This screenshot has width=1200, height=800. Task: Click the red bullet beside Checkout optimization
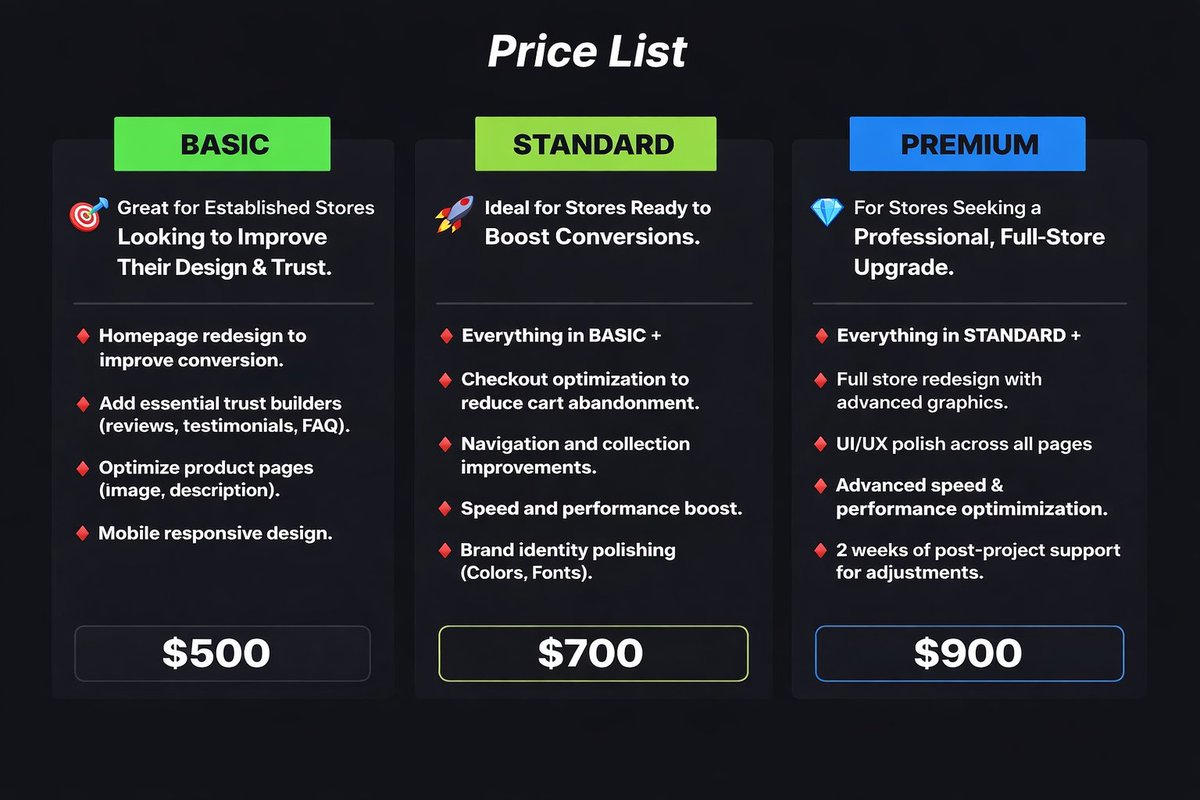(x=445, y=380)
